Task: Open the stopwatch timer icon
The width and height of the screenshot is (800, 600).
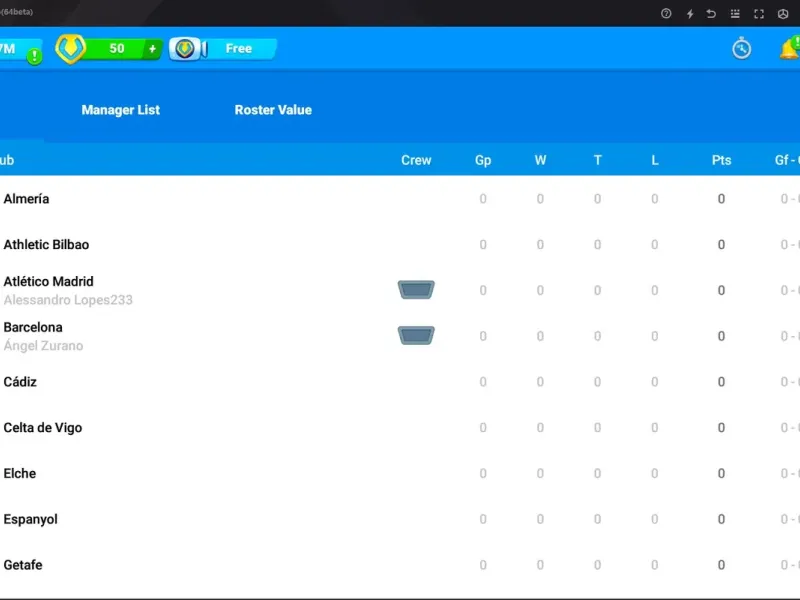Action: (741, 48)
